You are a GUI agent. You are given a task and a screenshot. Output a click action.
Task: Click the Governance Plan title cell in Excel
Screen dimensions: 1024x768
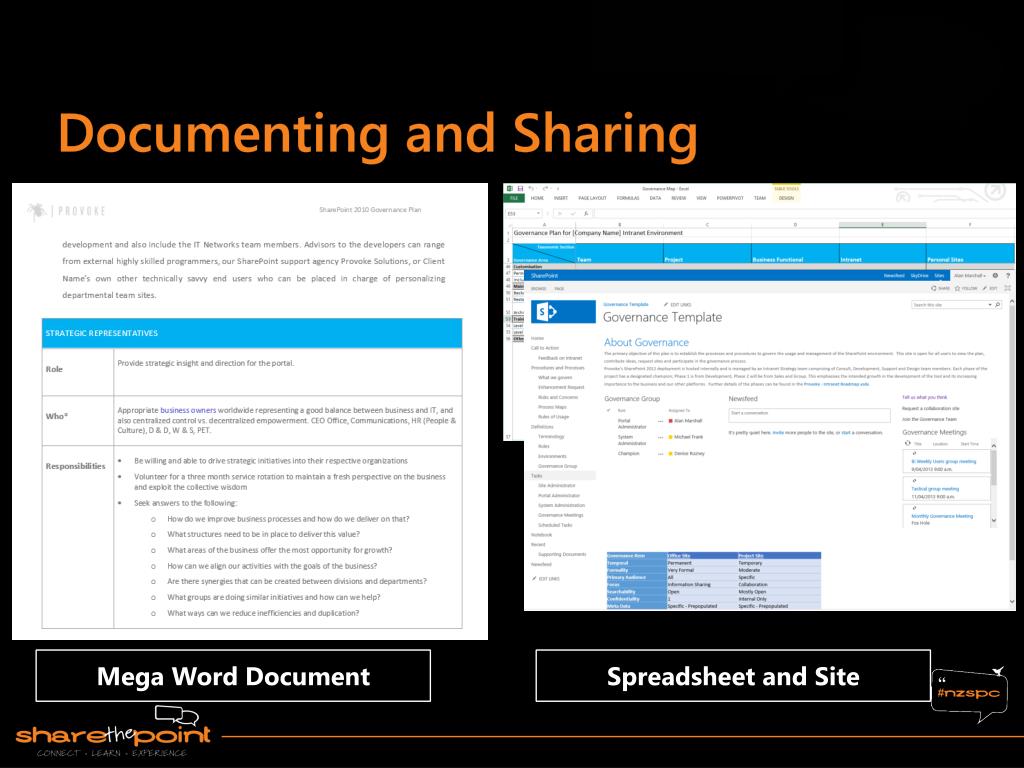tap(598, 232)
